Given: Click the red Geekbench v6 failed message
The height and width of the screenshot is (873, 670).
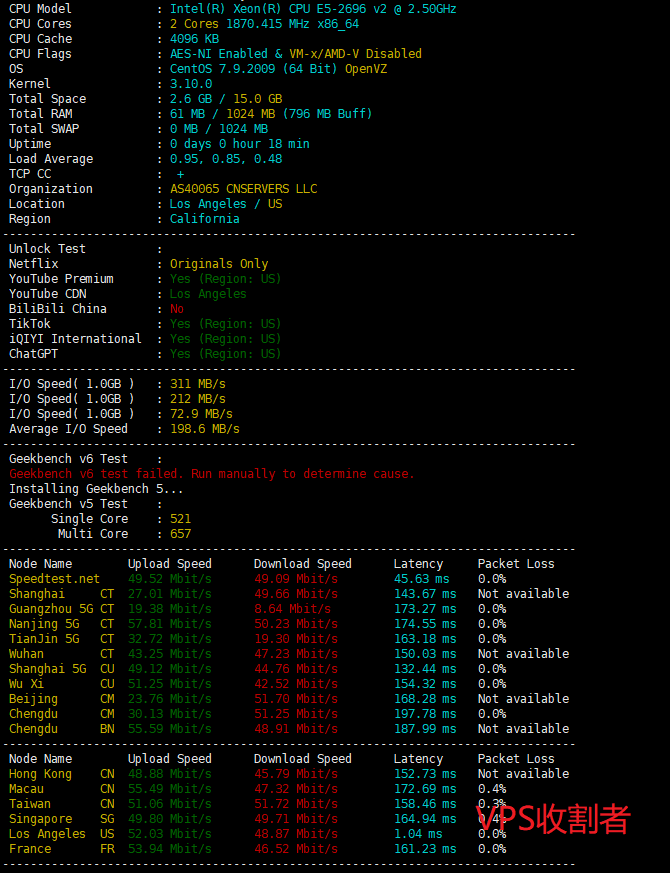Looking at the screenshot, I should (211, 474).
